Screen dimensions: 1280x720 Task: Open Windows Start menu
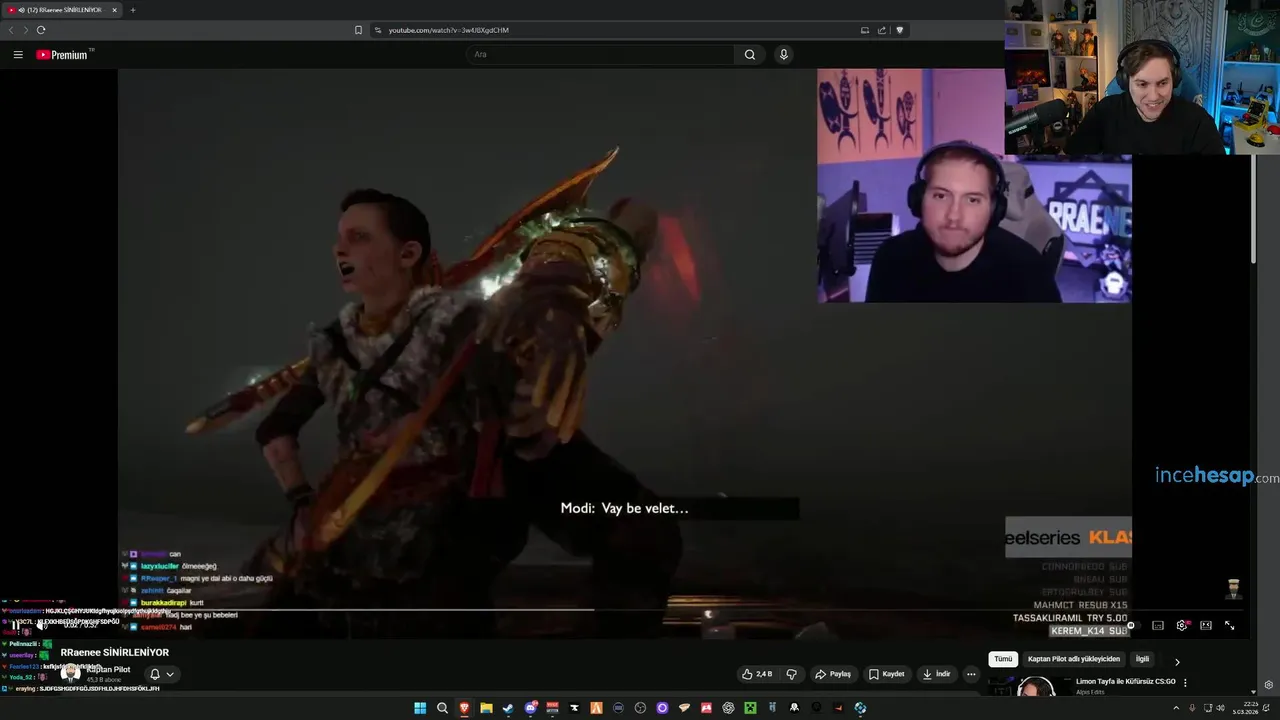420,708
